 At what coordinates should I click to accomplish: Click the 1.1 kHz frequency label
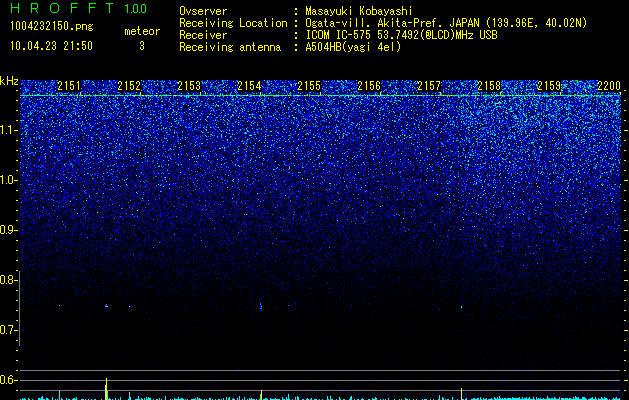tap(7, 130)
